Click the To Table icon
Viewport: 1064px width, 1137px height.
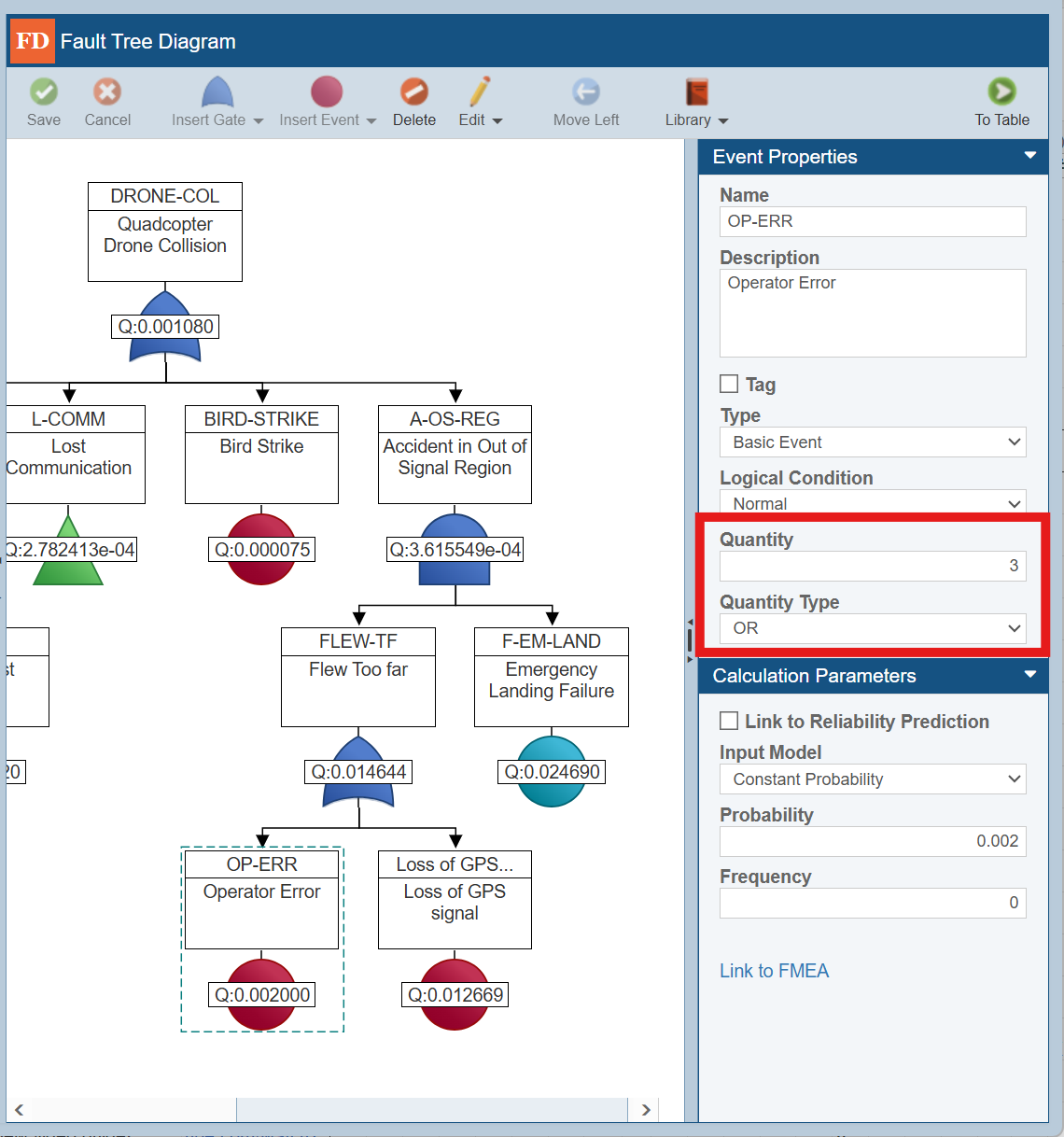point(1001,101)
